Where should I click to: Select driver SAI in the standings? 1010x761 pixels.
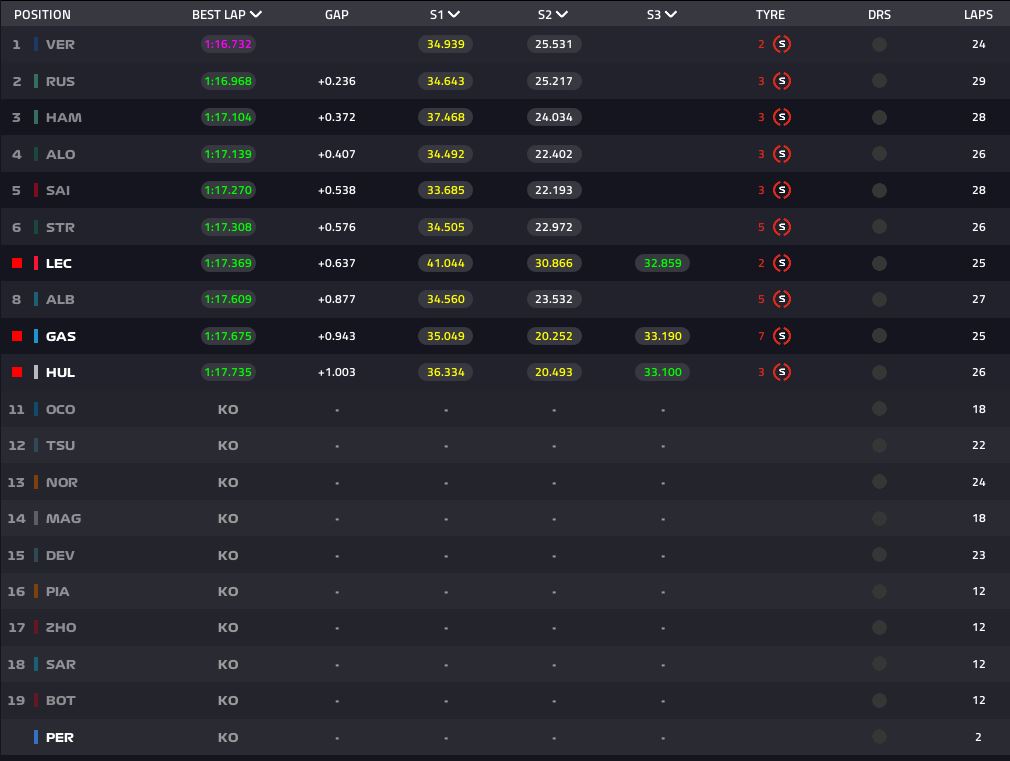[58, 190]
